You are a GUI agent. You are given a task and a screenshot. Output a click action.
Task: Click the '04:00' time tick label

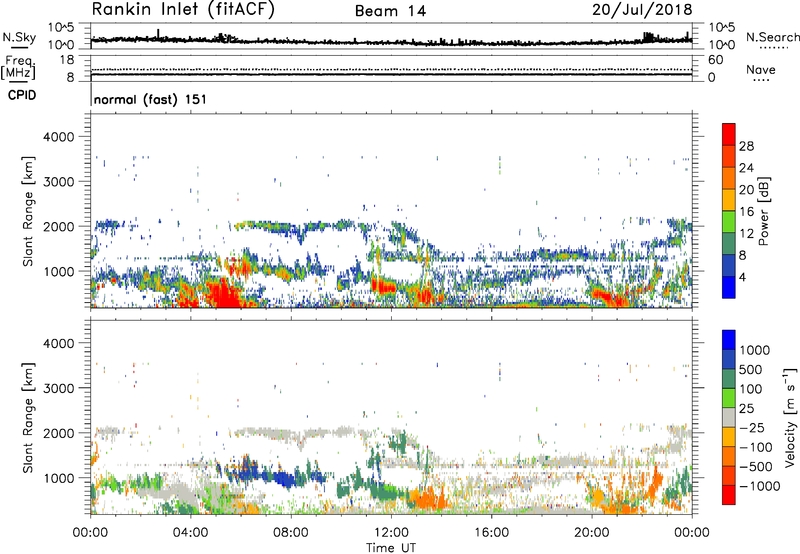[190, 533]
